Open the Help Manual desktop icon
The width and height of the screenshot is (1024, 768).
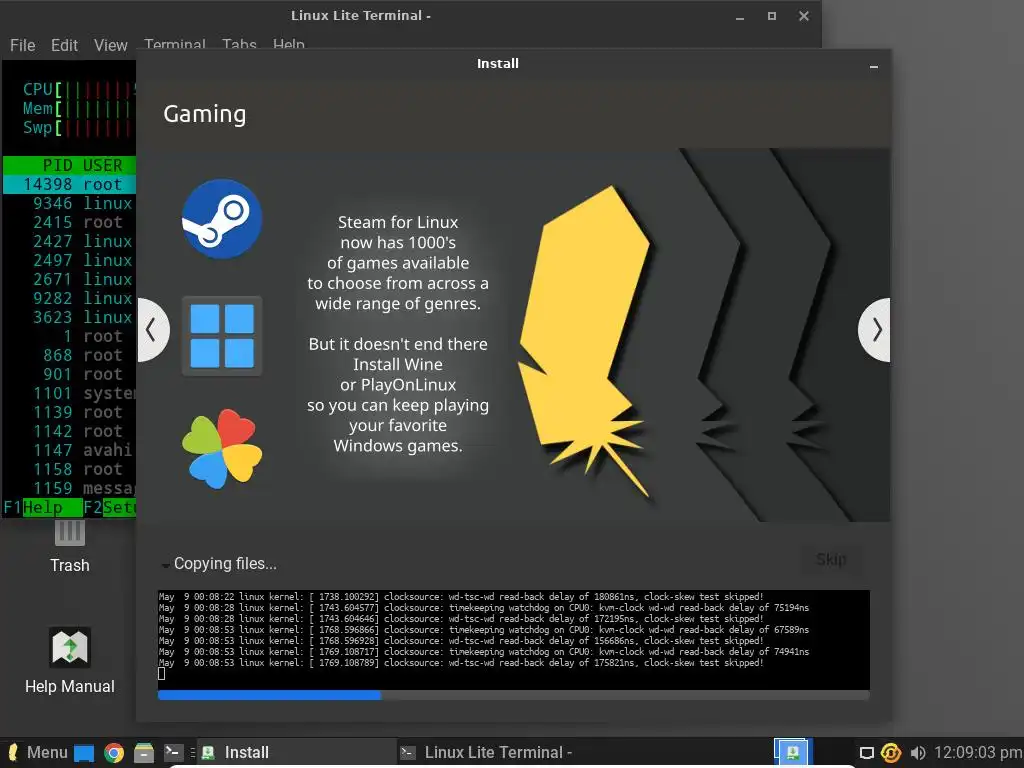point(70,661)
